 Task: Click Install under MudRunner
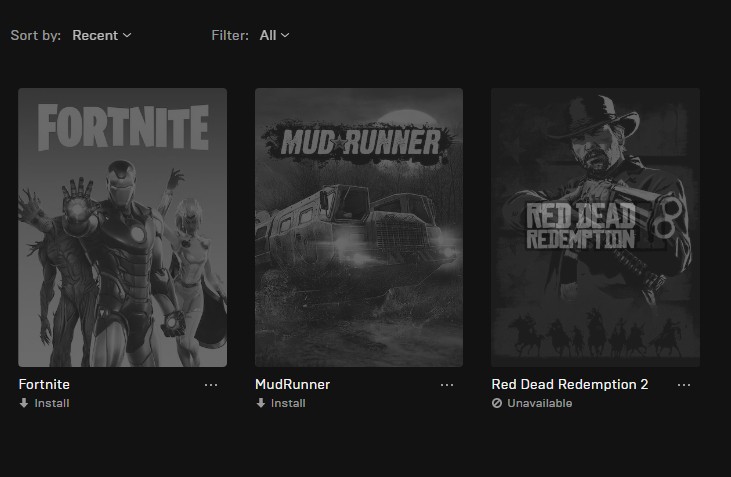point(281,403)
